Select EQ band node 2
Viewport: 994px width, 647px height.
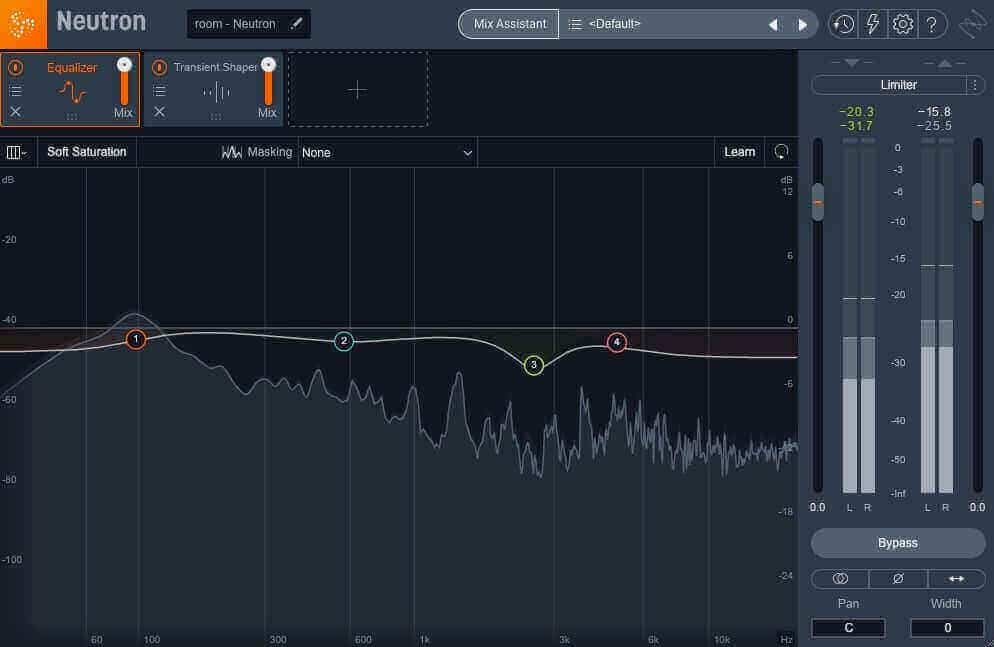(x=344, y=341)
